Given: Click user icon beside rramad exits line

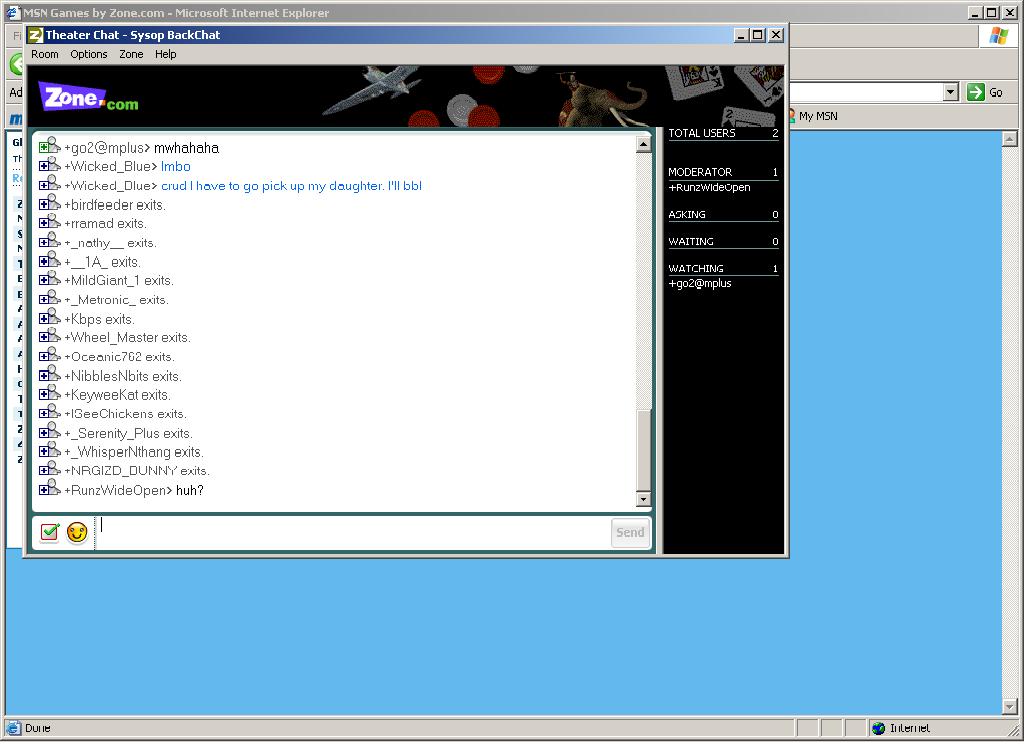Looking at the screenshot, I should [50, 222].
